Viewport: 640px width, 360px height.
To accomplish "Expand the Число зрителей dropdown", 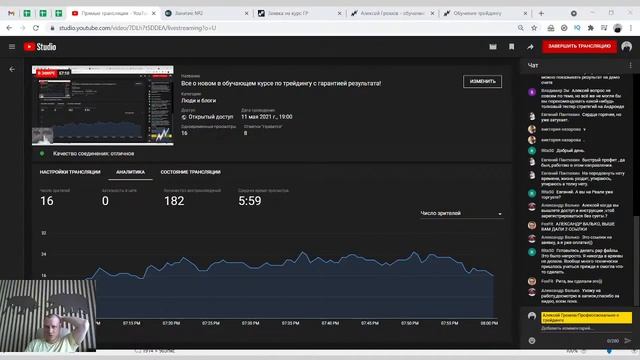I will pyautogui.click(x=461, y=213).
